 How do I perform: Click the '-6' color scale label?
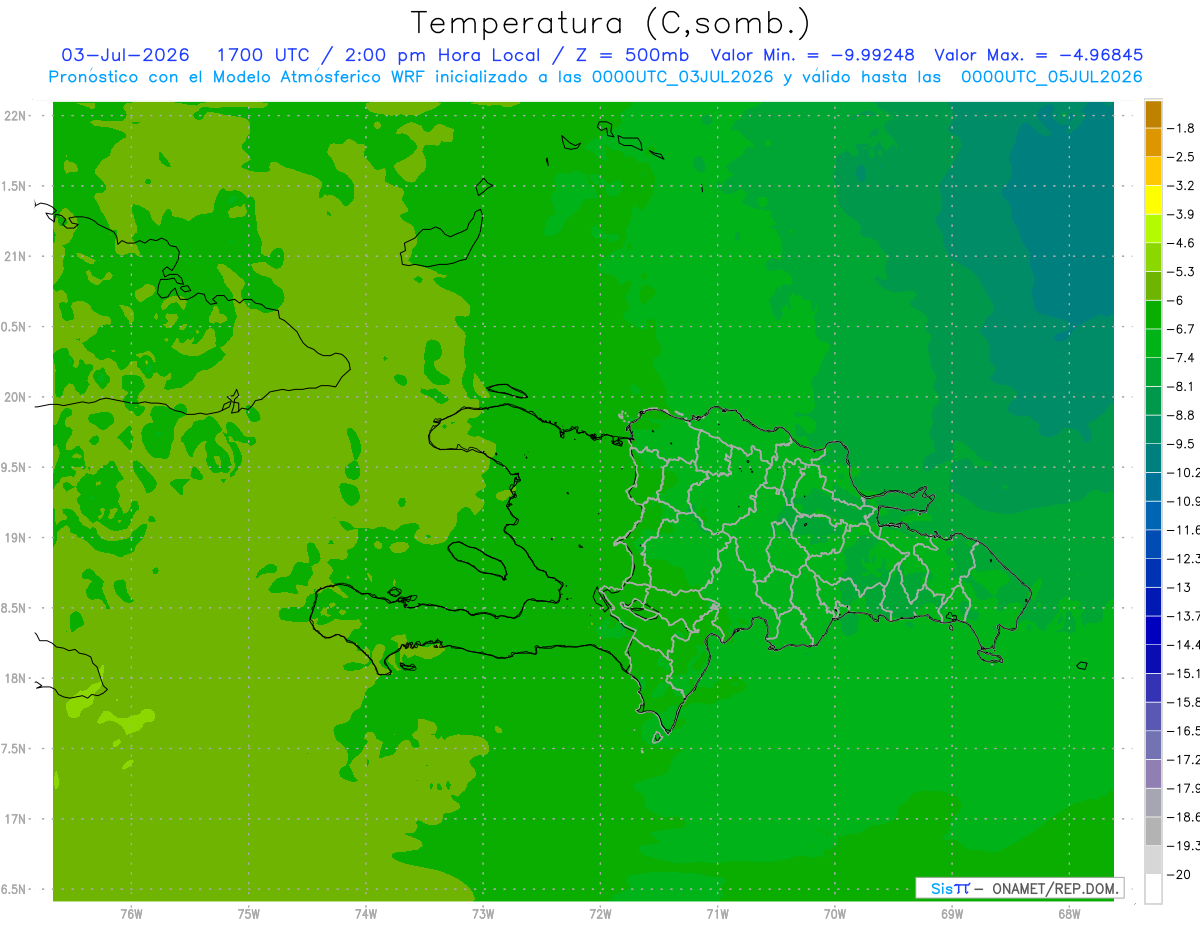click(1178, 300)
